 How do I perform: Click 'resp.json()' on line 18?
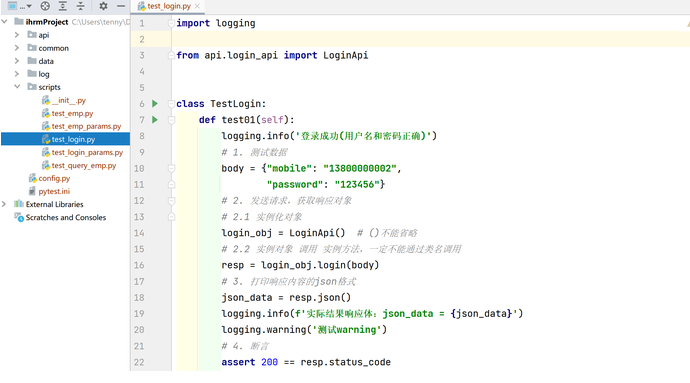[320, 298]
